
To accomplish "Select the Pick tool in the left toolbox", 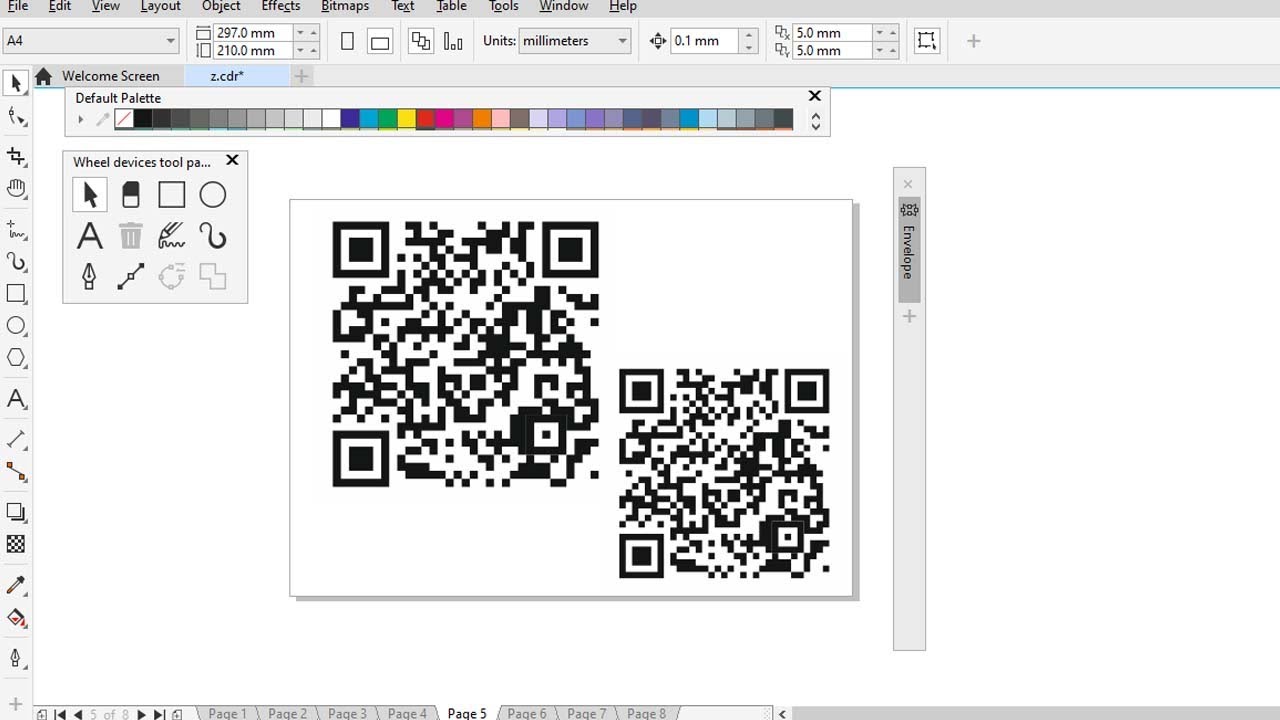I will pyautogui.click(x=16, y=83).
